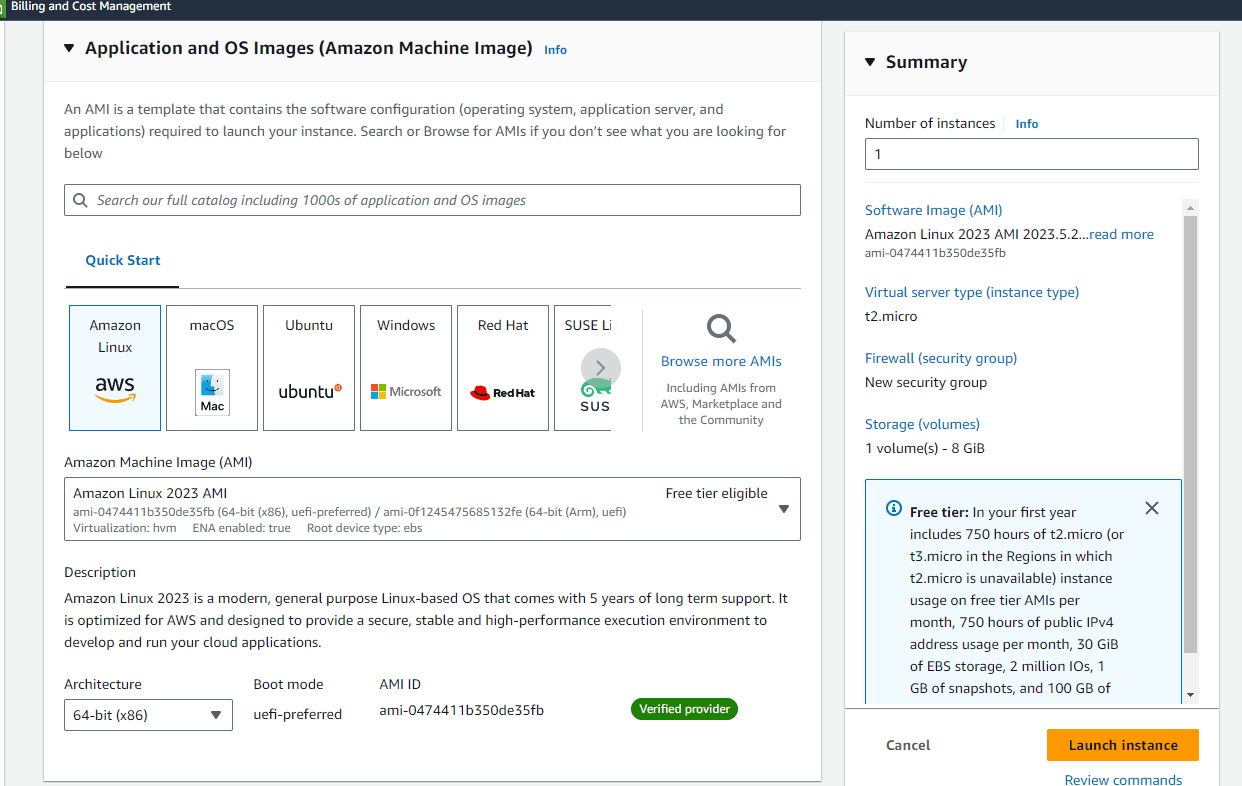Collapse the Summary panel

point(869,61)
